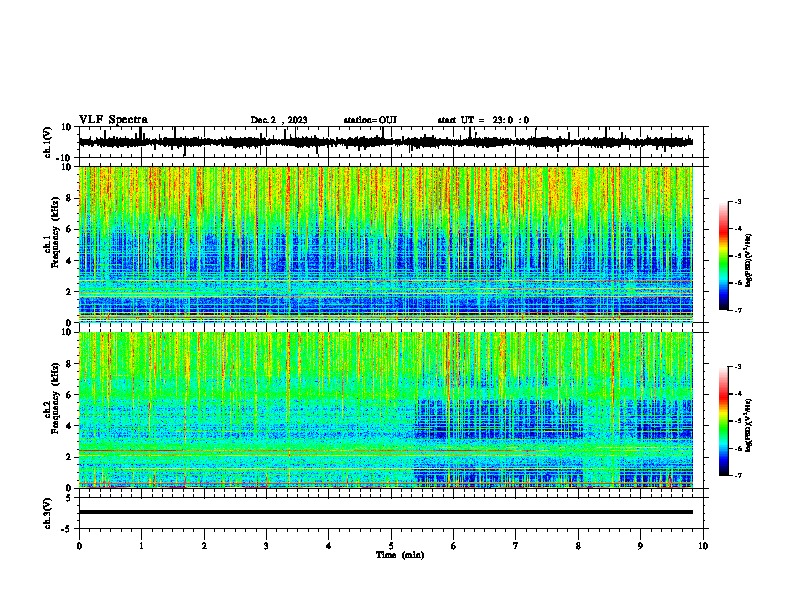The width and height of the screenshot is (792, 612).
Task: Click the color scale bar beside ch.1 spectrogram
Action: coord(723,256)
